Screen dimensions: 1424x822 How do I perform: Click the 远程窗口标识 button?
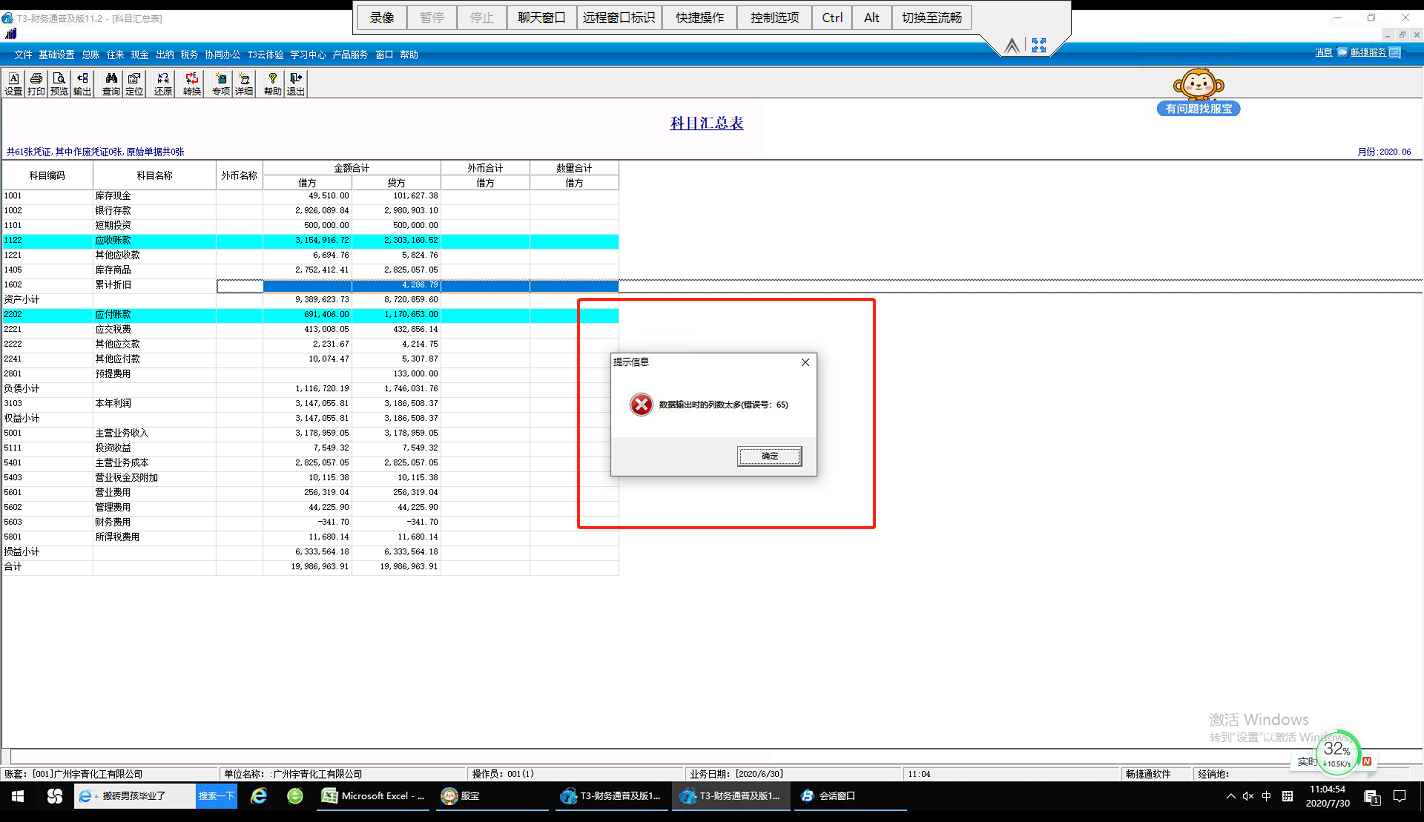(x=619, y=17)
